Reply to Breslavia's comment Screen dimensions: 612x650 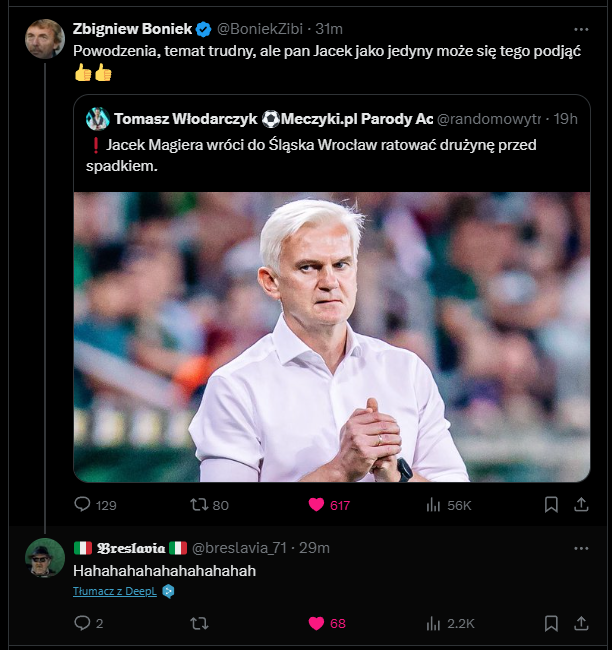coord(84,623)
